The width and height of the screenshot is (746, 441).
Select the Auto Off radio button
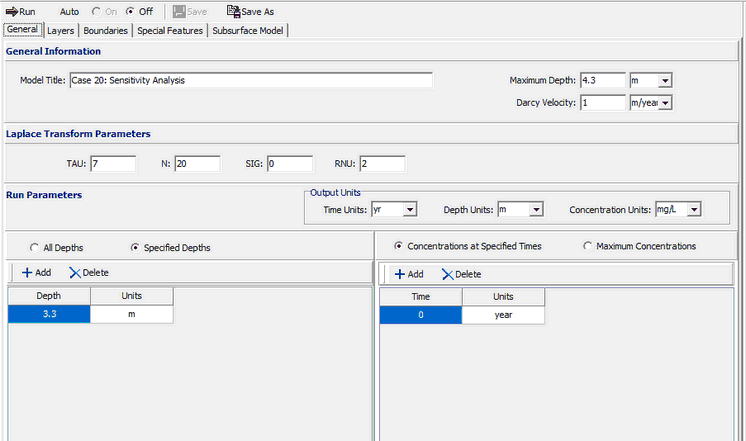pos(130,12)
